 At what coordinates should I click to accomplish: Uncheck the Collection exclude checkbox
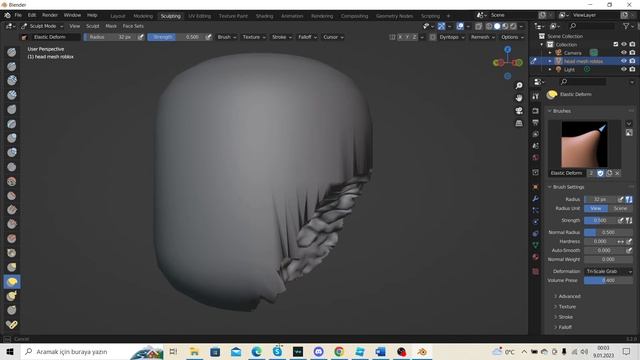click(x=616, y=44)
